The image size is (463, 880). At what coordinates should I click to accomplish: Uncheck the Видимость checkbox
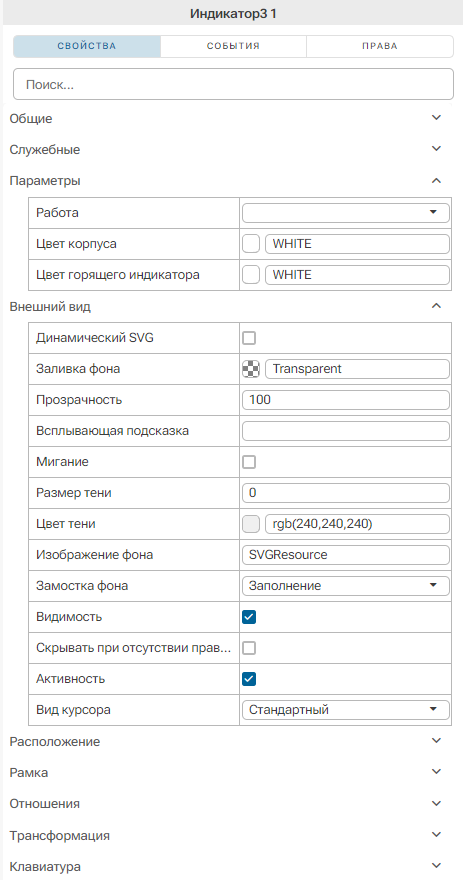(x=249, y=617)
